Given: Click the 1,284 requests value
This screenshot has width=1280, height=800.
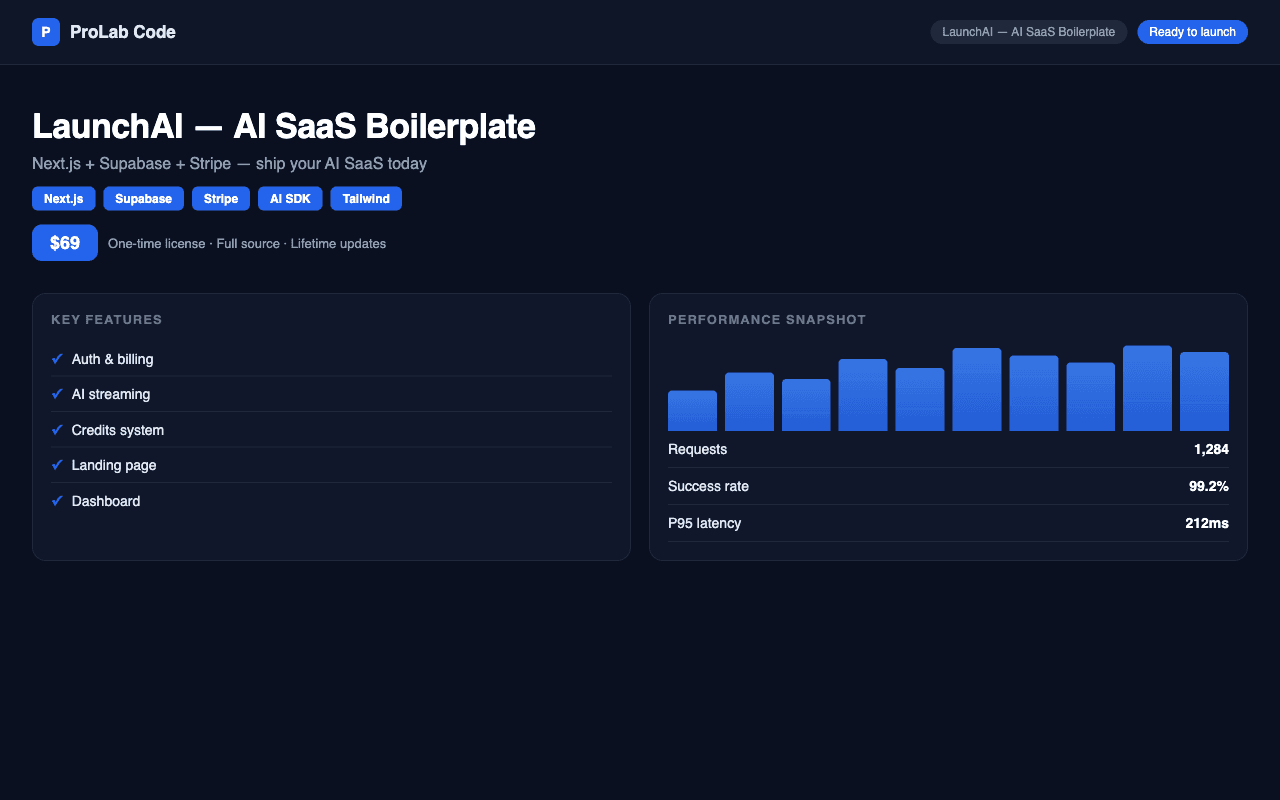Looking at the screenshot, I should (x=1211, y=450).
